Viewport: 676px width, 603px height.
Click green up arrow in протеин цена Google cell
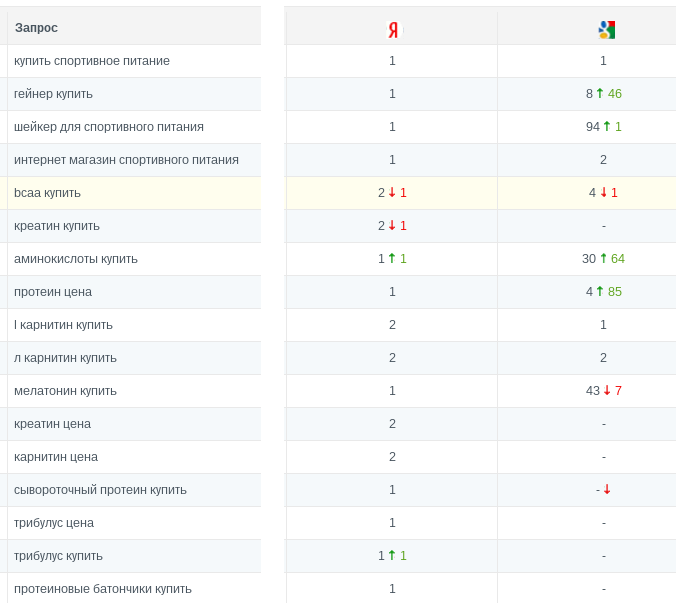[x=600, y=292]
